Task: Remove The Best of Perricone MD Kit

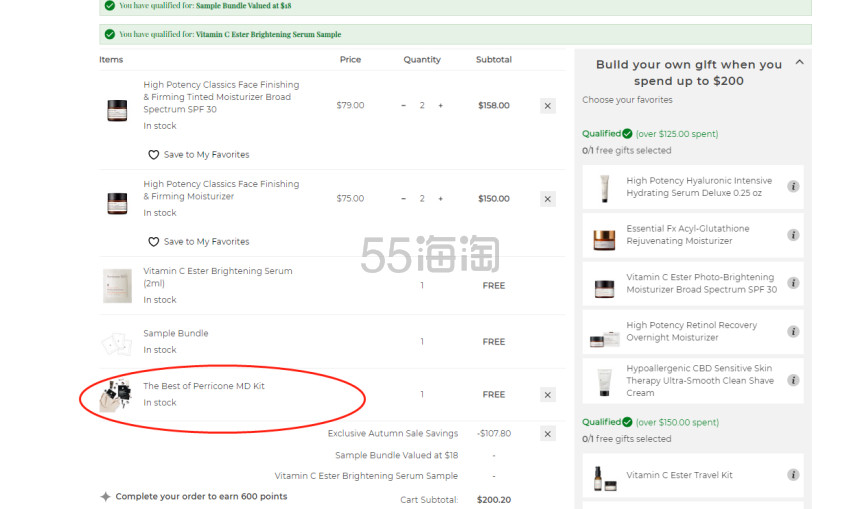Action: point(547,395)
